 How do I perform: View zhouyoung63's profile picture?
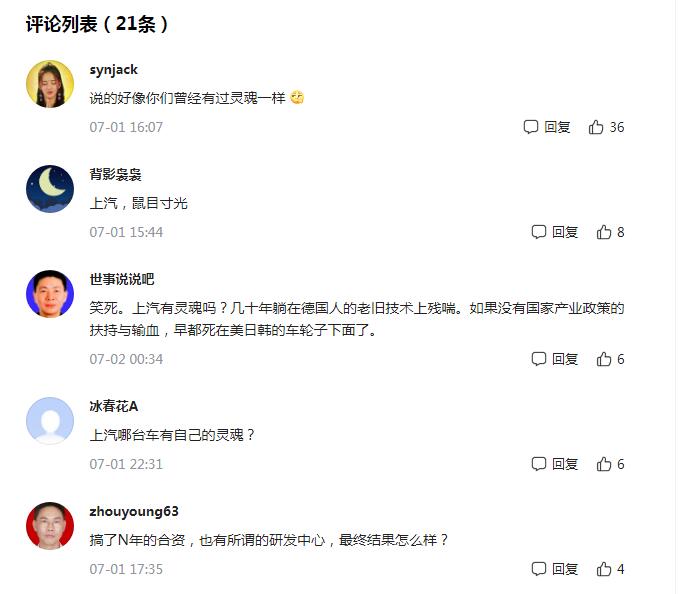[50, 526]
